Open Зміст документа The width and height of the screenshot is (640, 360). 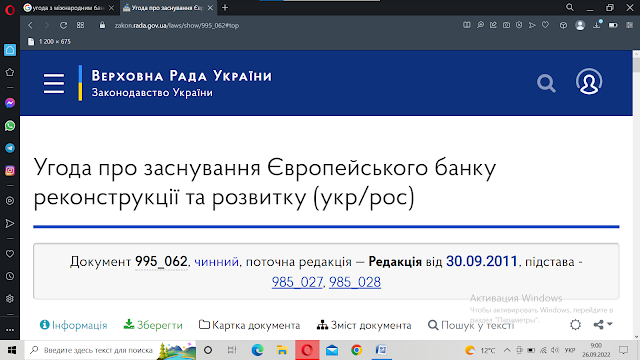364,325
